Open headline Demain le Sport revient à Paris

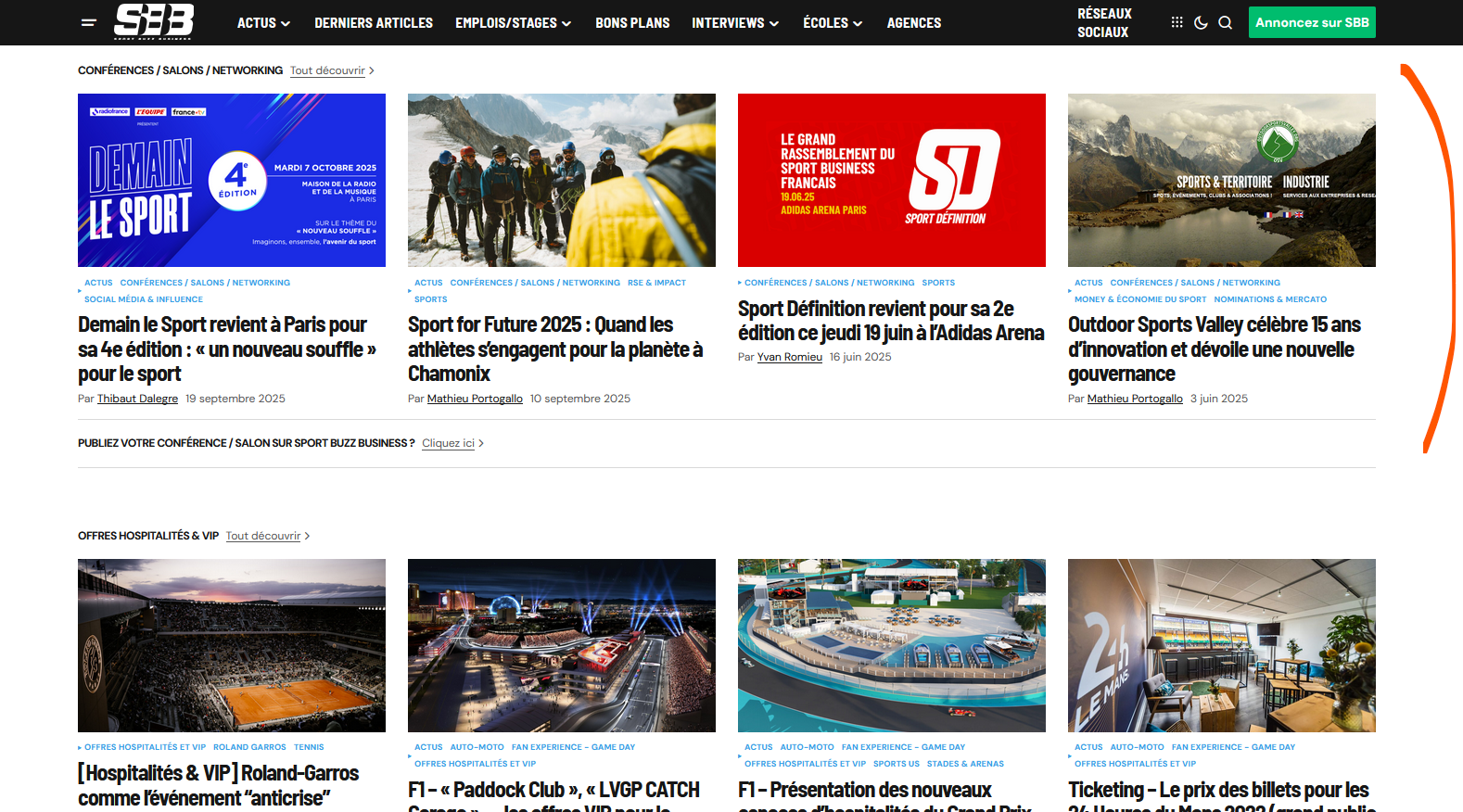click(227, 349)
